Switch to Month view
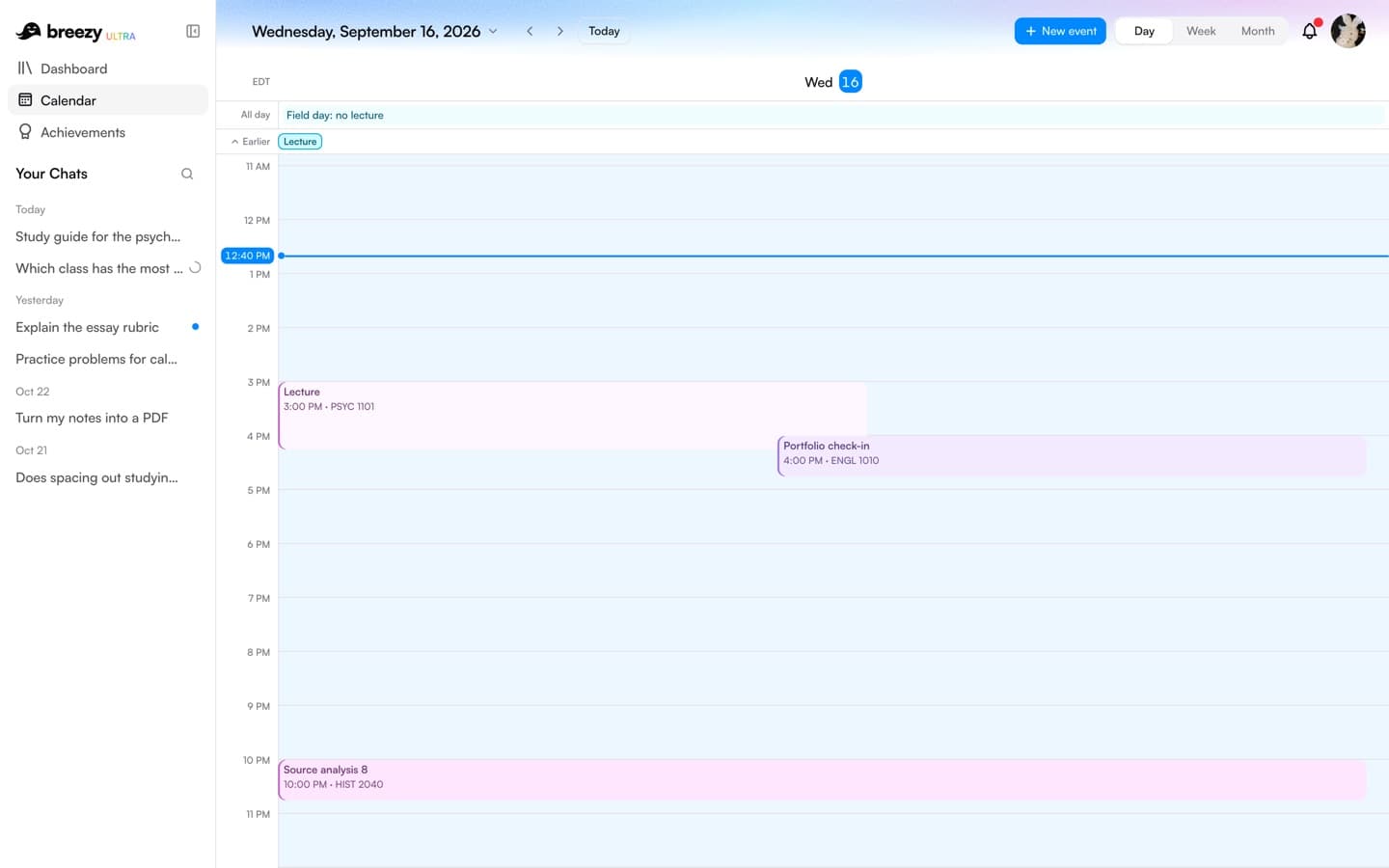The width and height of the screenshot is (1389, 868). [x=1258, y=31]
